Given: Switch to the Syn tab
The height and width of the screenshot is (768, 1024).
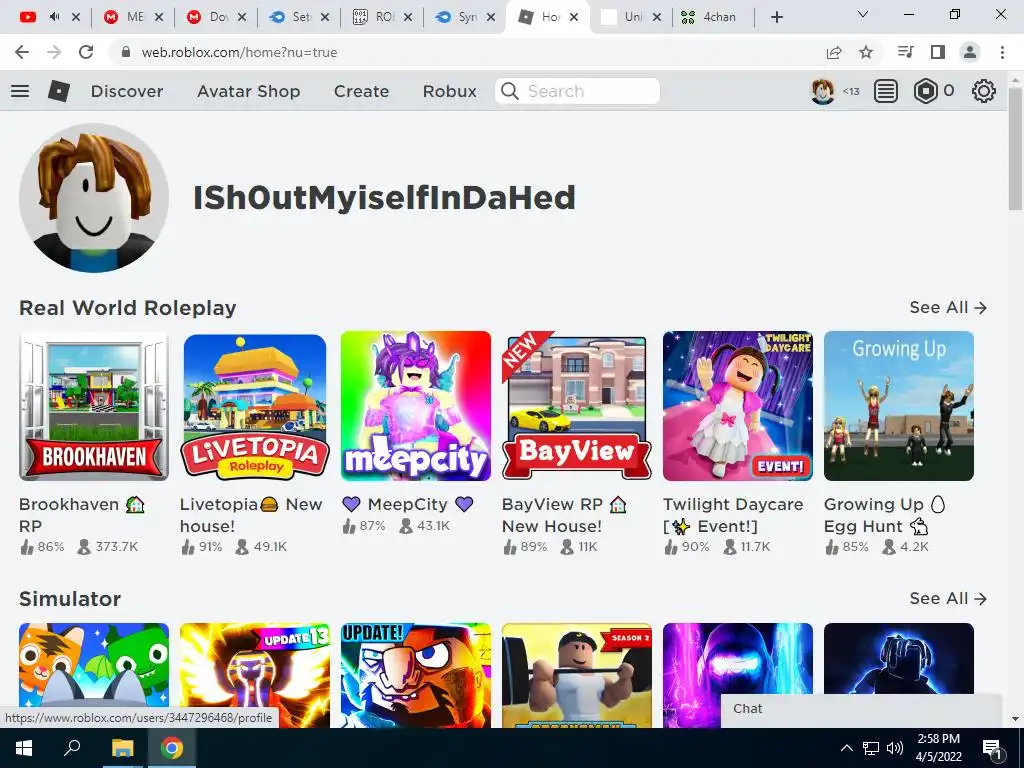Looking at the screenshot, I should [x=465, y=17].
